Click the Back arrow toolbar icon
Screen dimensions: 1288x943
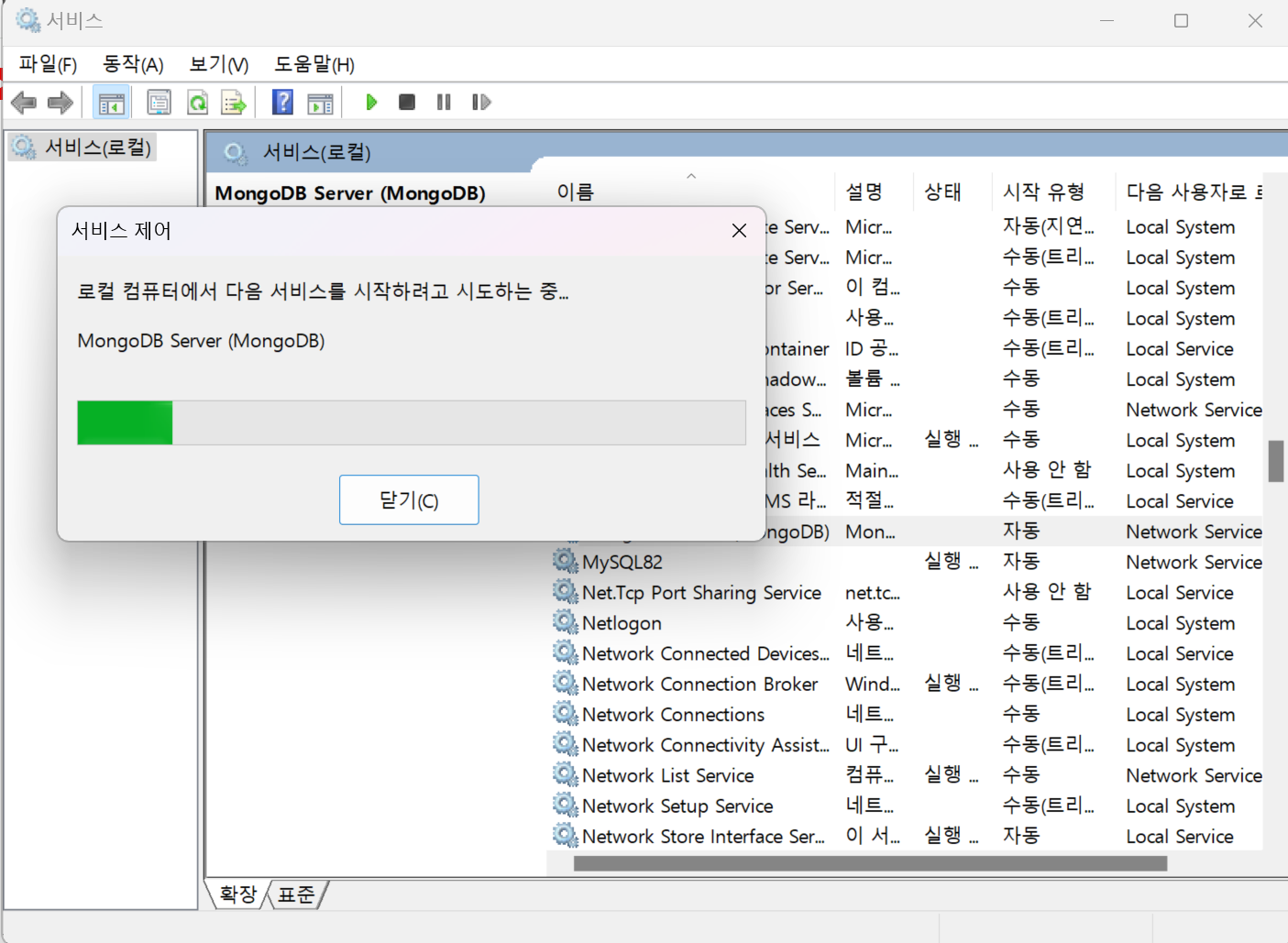(24, 103)
